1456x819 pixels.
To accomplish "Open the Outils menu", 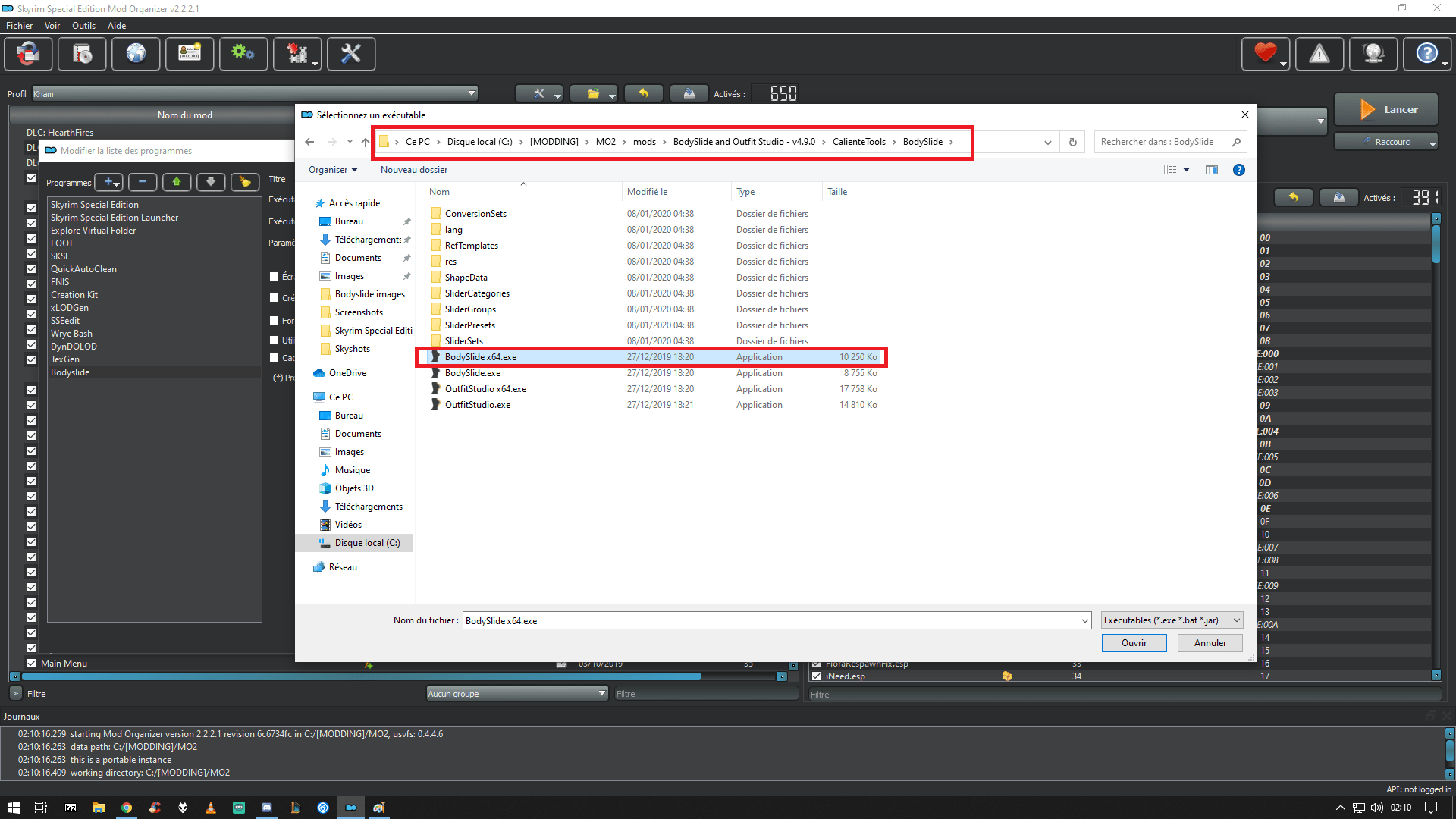I will coord(83,25).
